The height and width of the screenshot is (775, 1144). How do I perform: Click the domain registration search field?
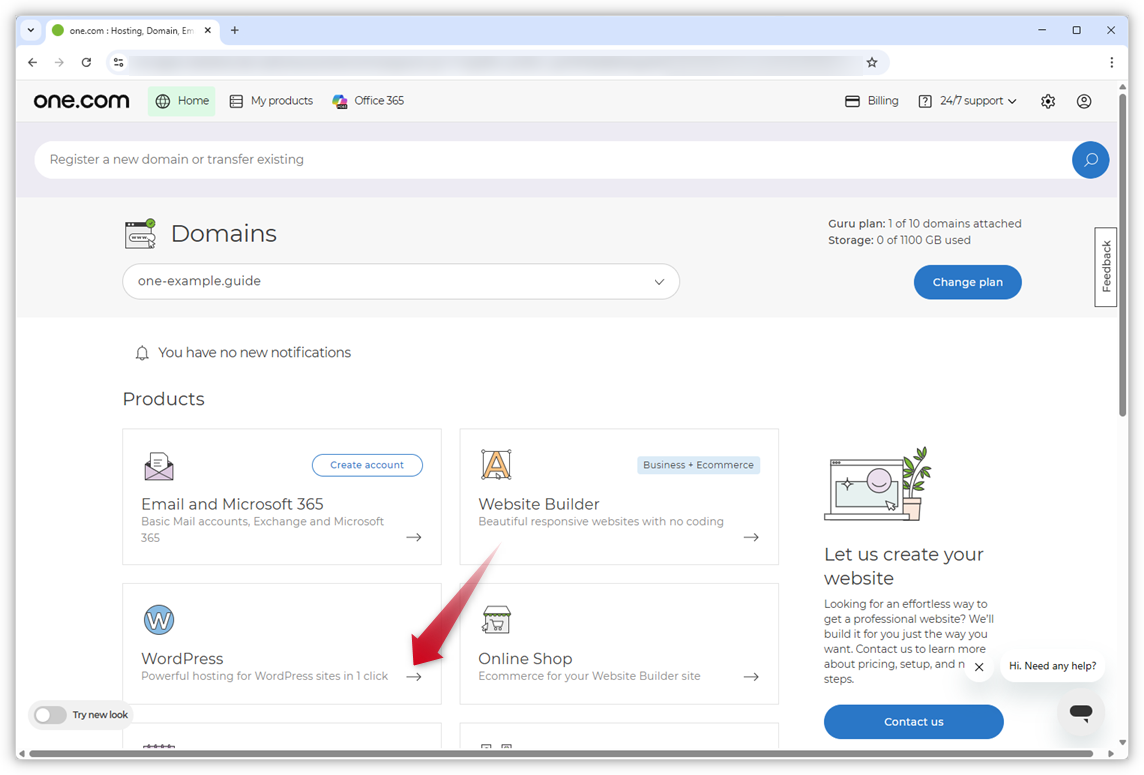pos(400,159)
